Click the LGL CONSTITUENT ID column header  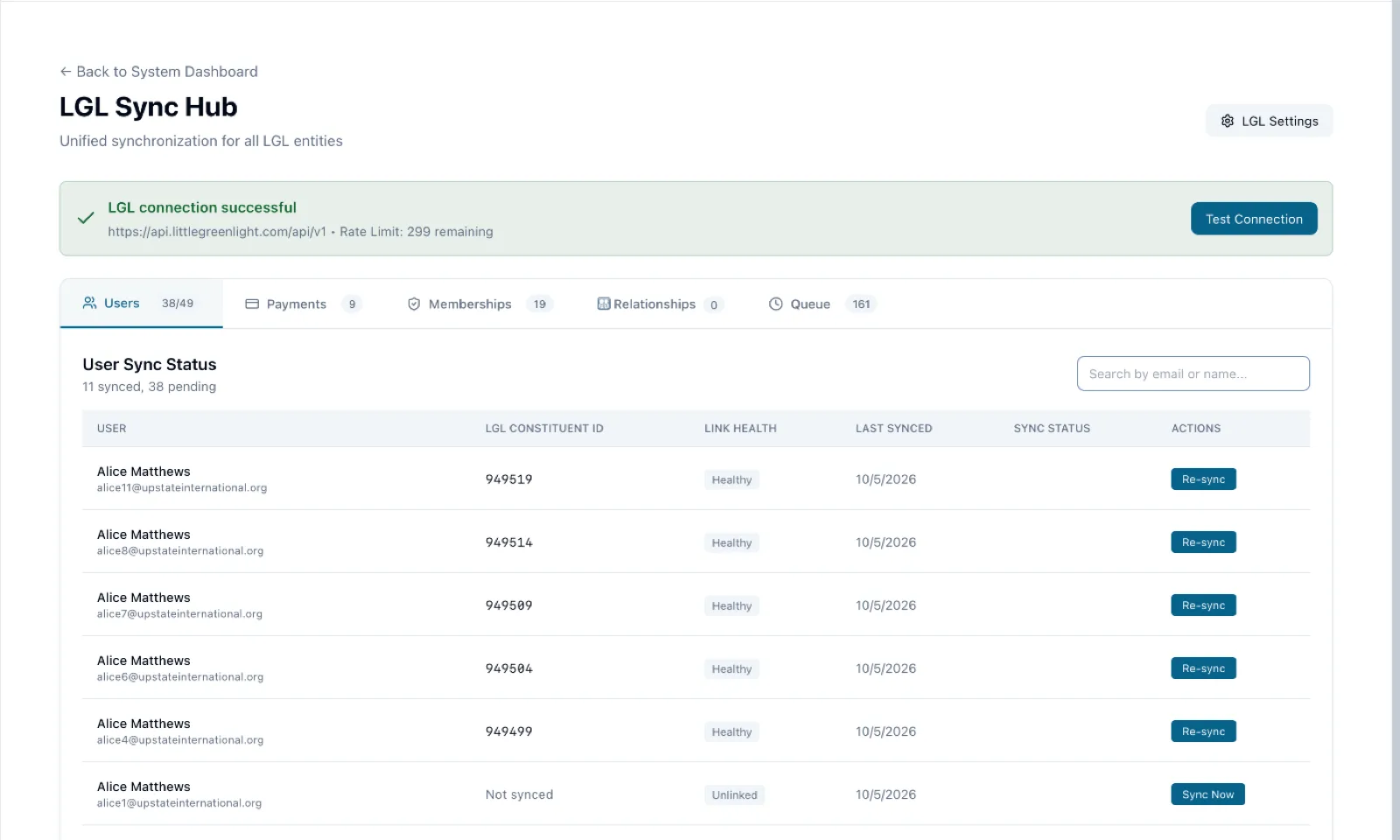(x=544, y=428)
